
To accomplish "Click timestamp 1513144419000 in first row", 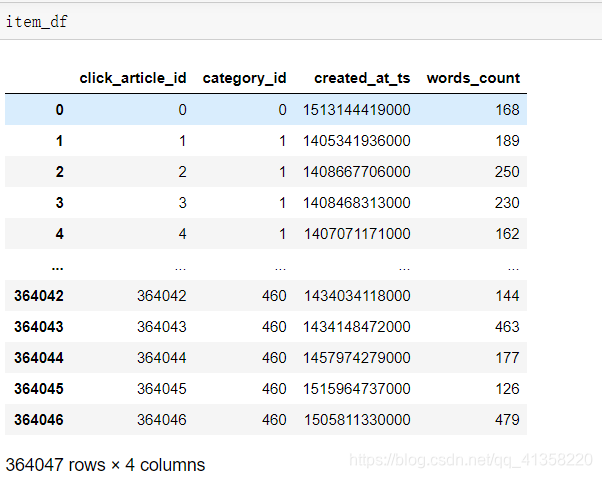I will point(357,110).
